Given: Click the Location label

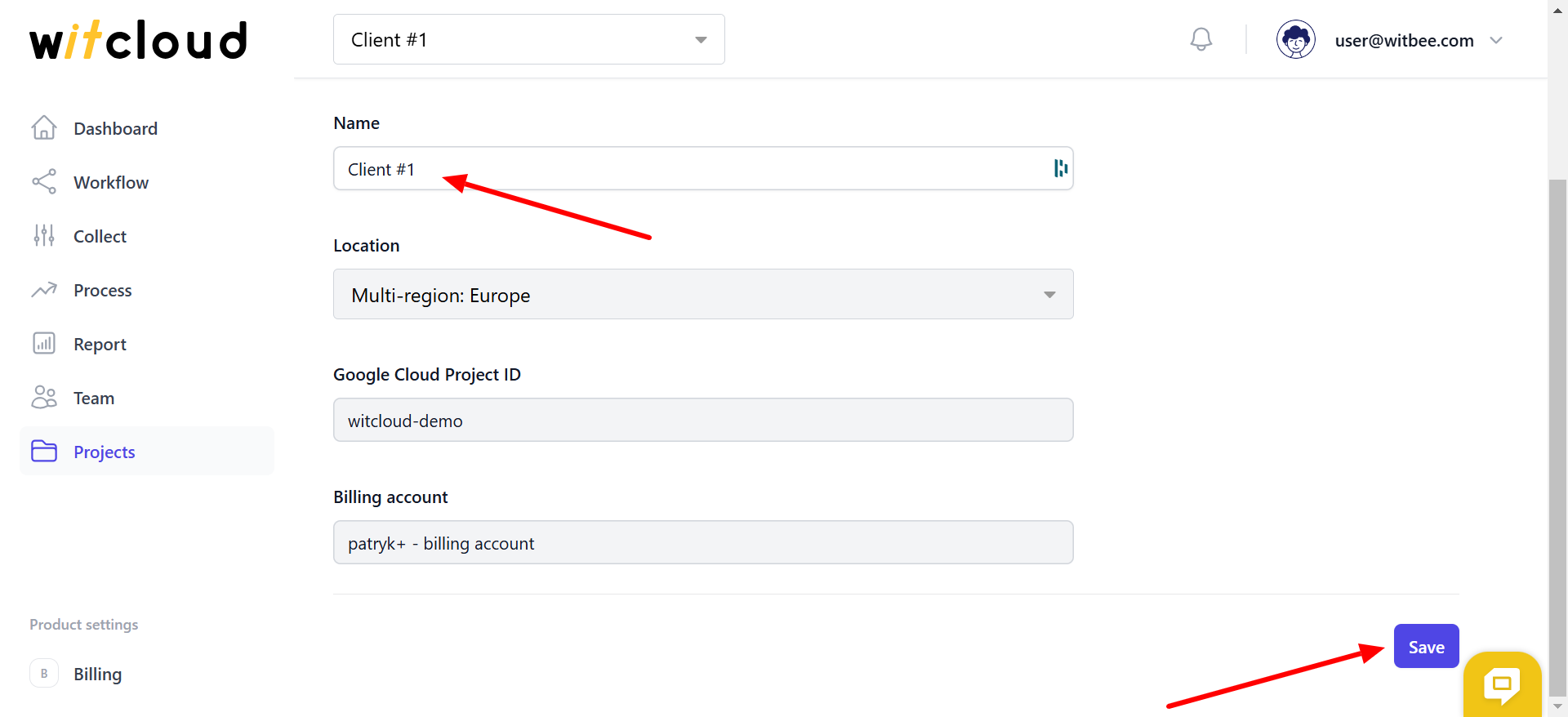Looking at the screenshot, I should pyautogui.click(x=366, y=245).
